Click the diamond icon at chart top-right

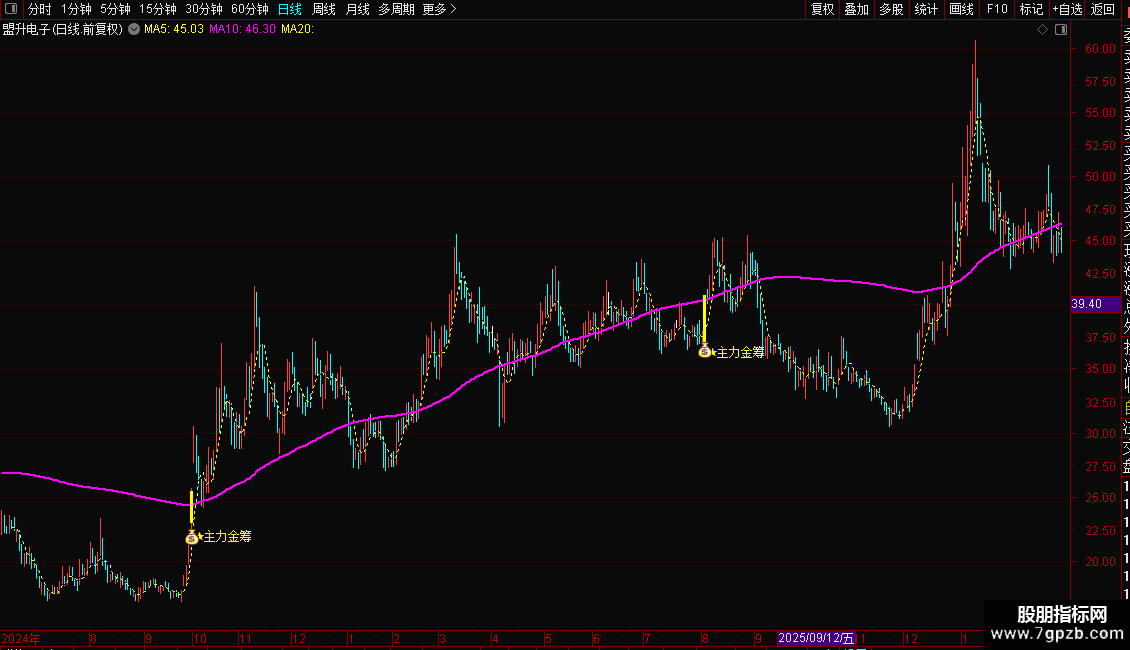[x=1042, y=29]
